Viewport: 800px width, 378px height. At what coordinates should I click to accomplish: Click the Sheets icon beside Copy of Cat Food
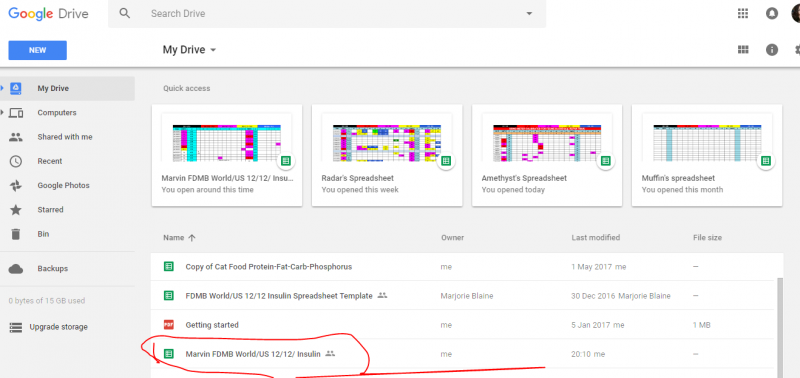click(x=168, y=266)
